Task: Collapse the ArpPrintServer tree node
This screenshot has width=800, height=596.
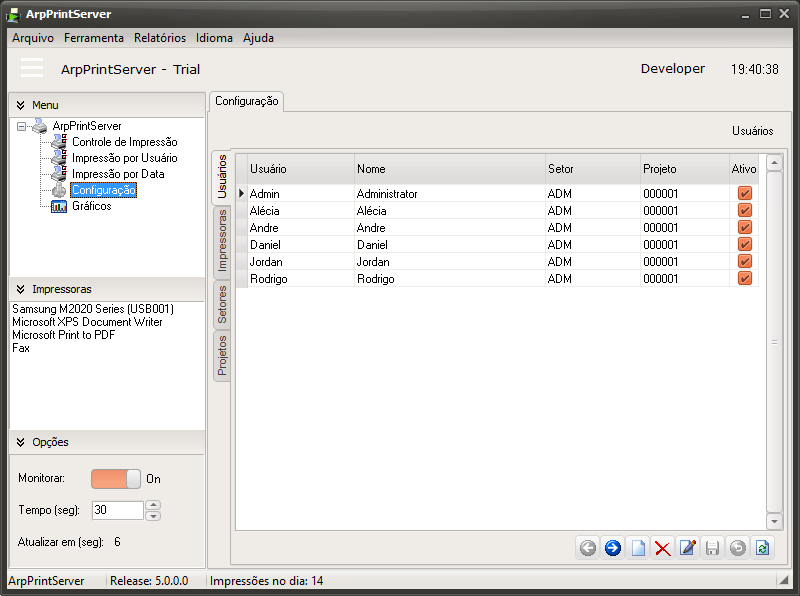Action: point(22,126)
